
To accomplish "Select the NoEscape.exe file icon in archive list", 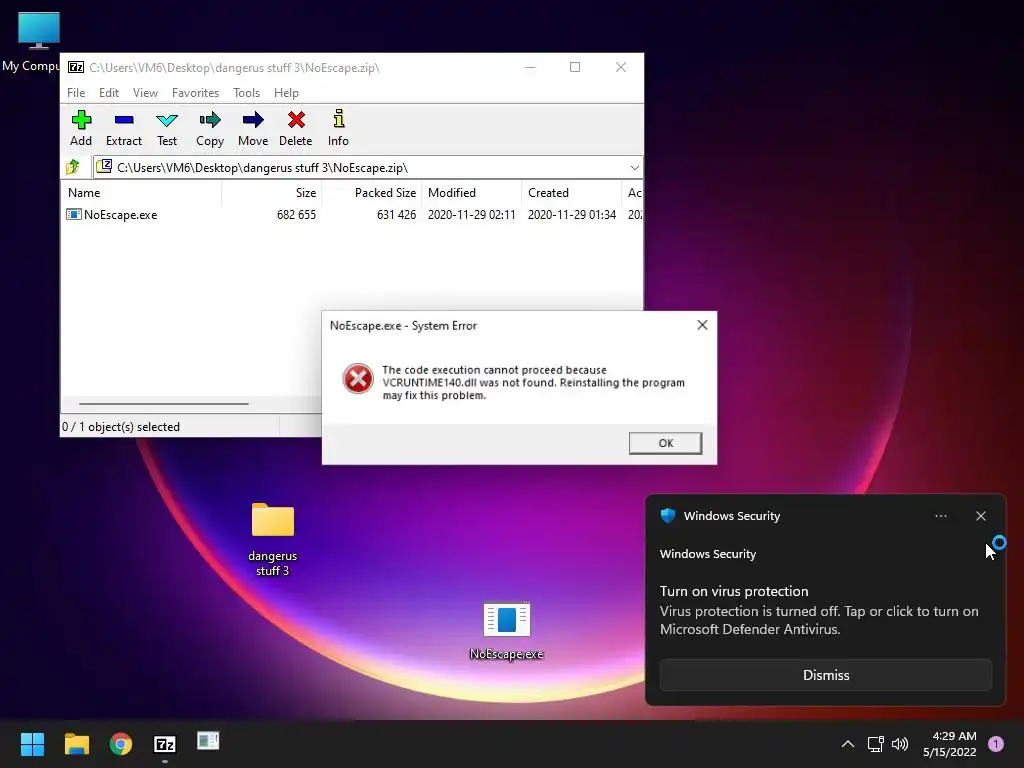I will [74, 214].
